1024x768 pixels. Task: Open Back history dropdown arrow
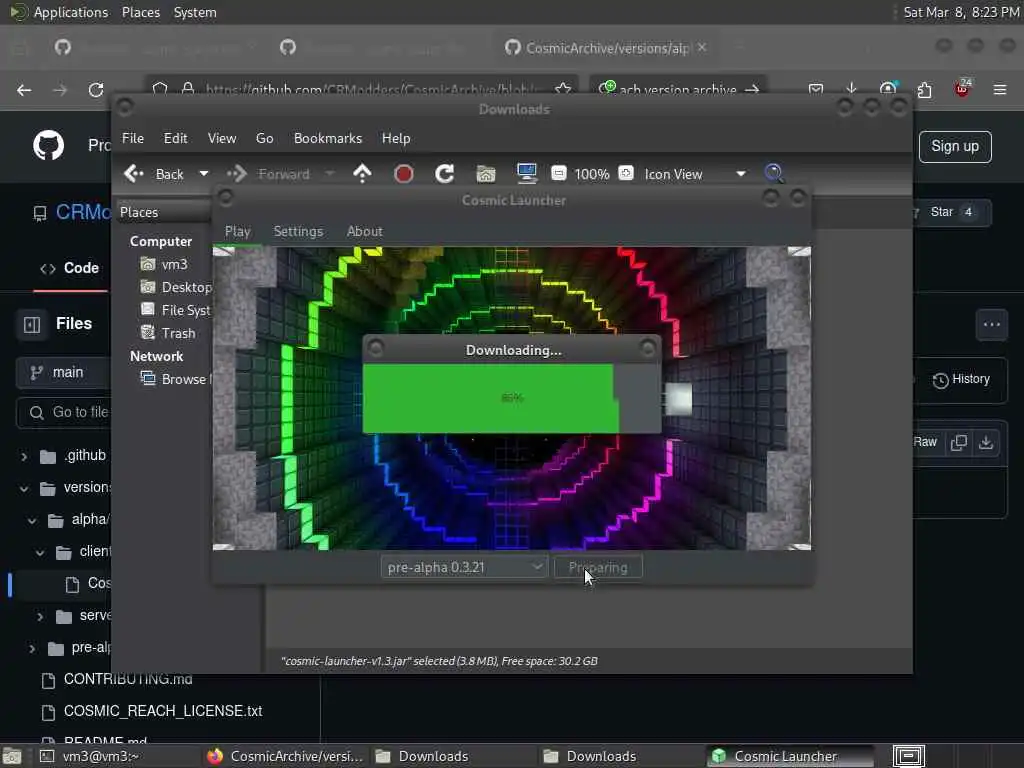(204, 174)
